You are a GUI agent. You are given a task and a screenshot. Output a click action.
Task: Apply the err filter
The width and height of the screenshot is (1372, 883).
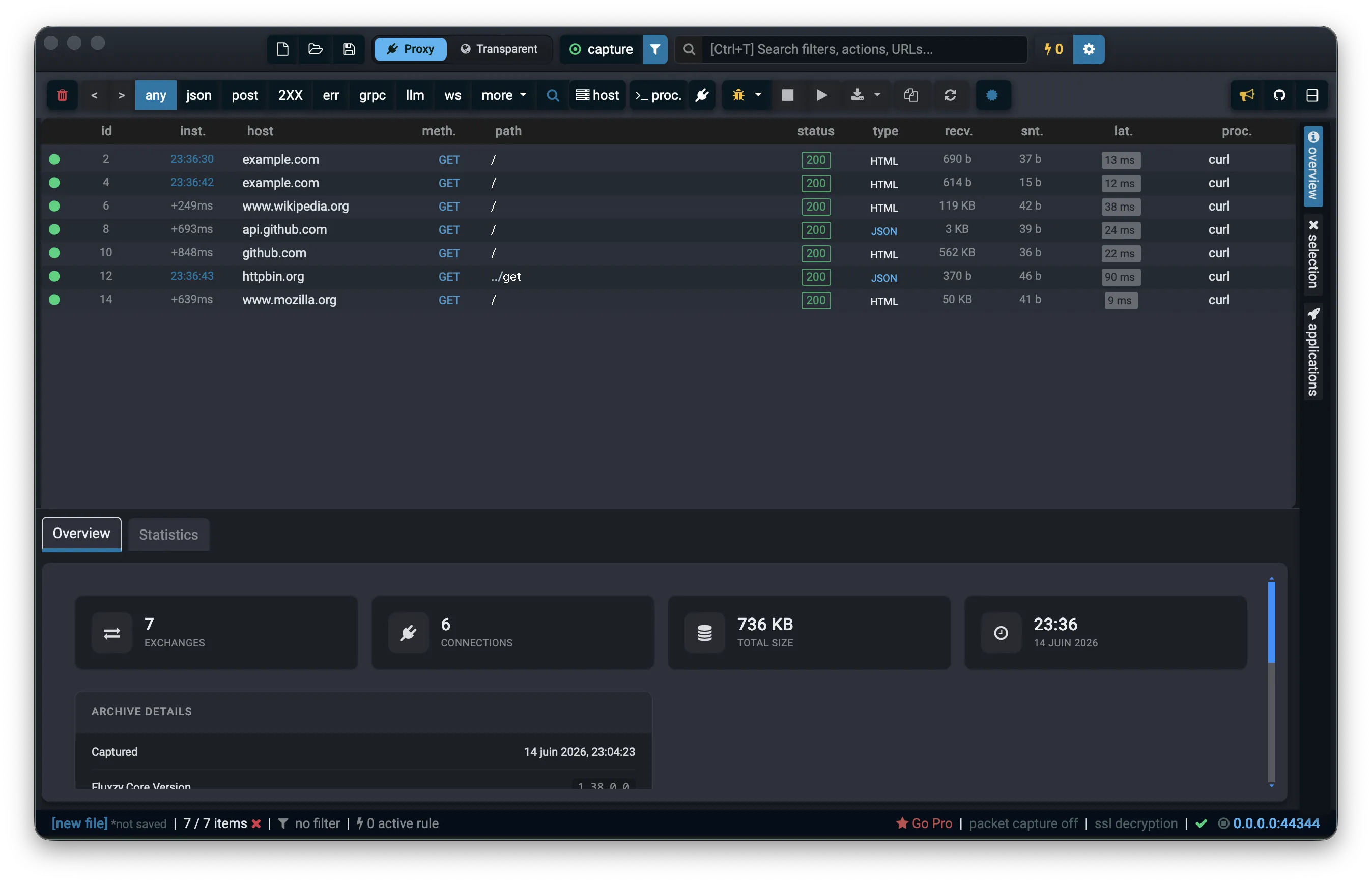point(331,95)
